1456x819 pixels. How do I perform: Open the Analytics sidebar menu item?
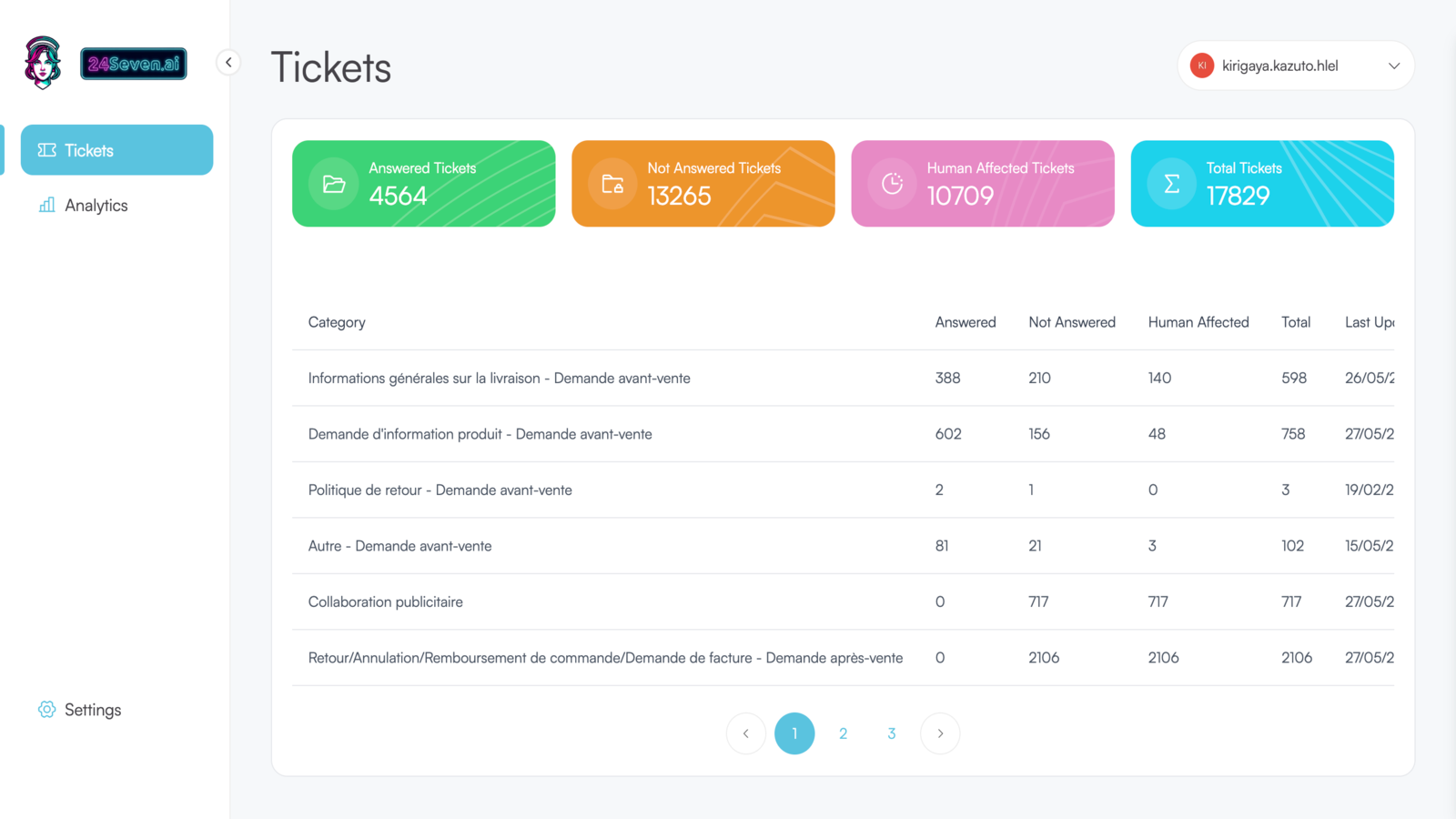click(x=96, y=206)
